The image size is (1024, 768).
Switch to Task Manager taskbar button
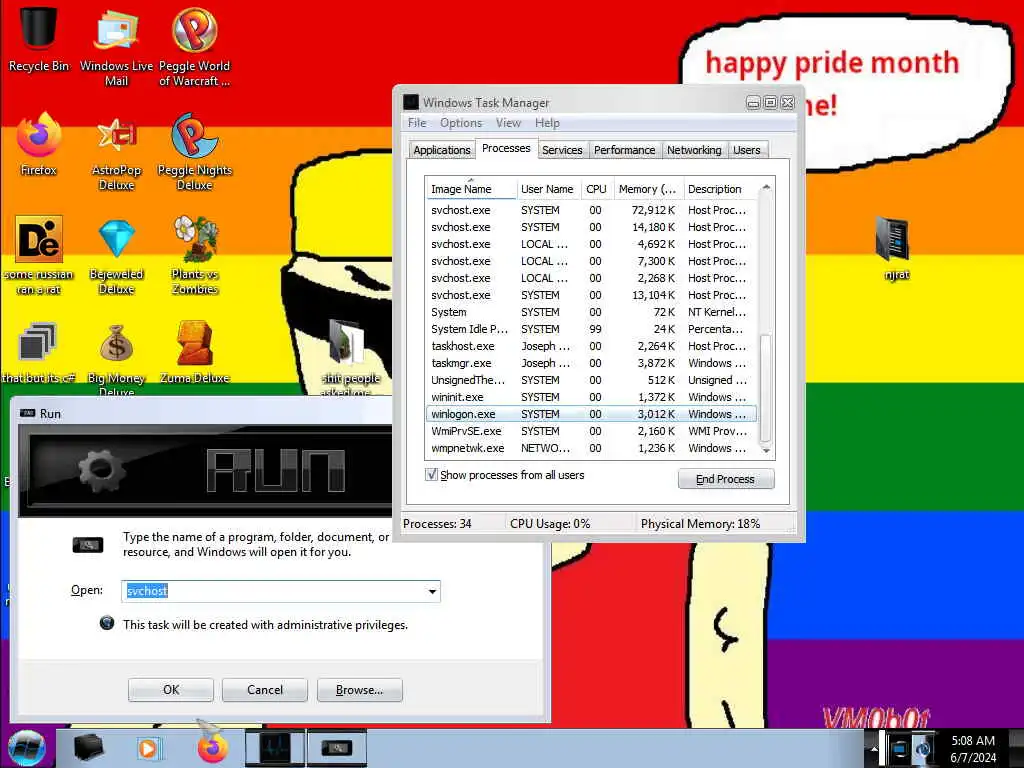(275, 748)
